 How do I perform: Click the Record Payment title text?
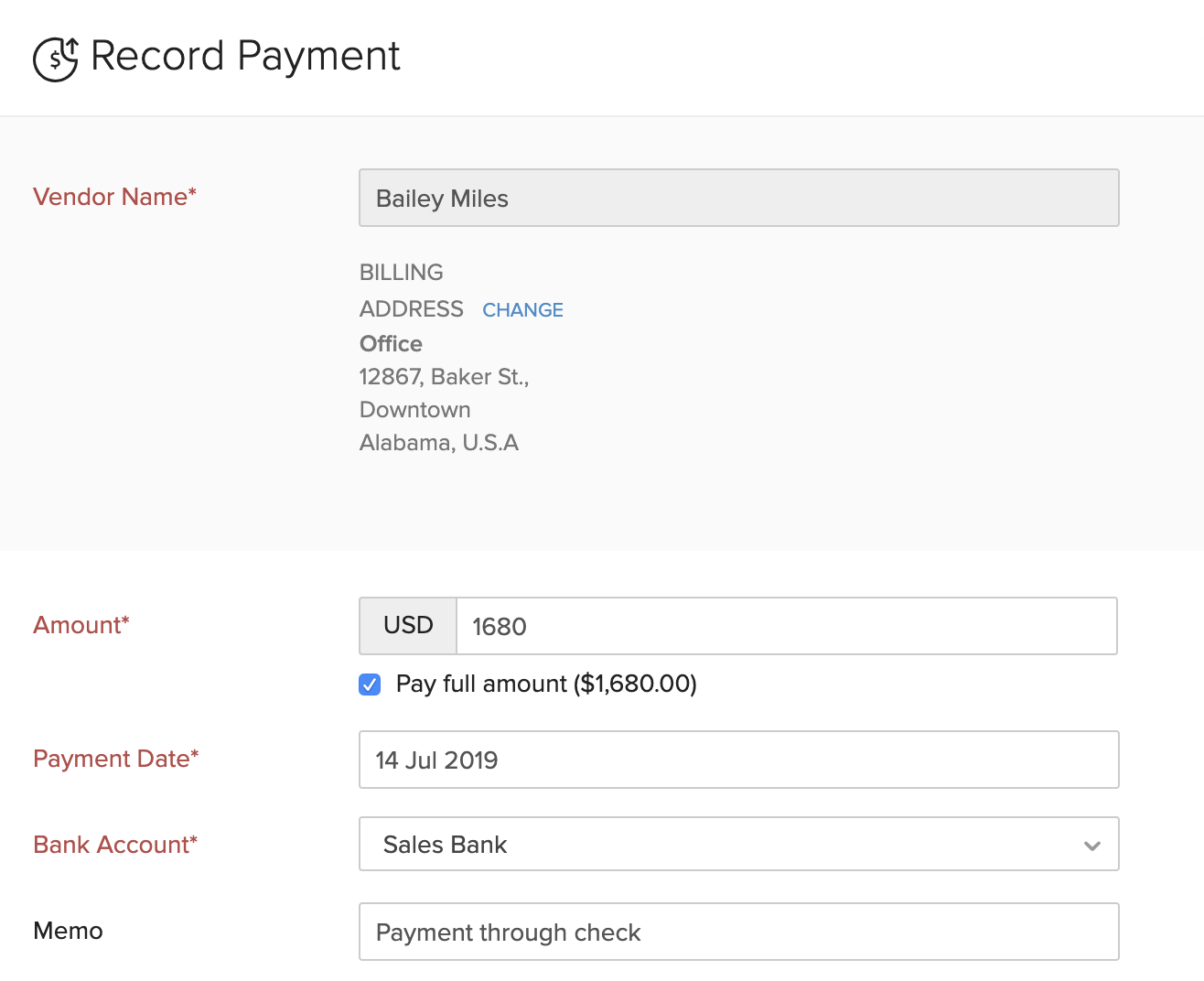[x=244, y=57]
